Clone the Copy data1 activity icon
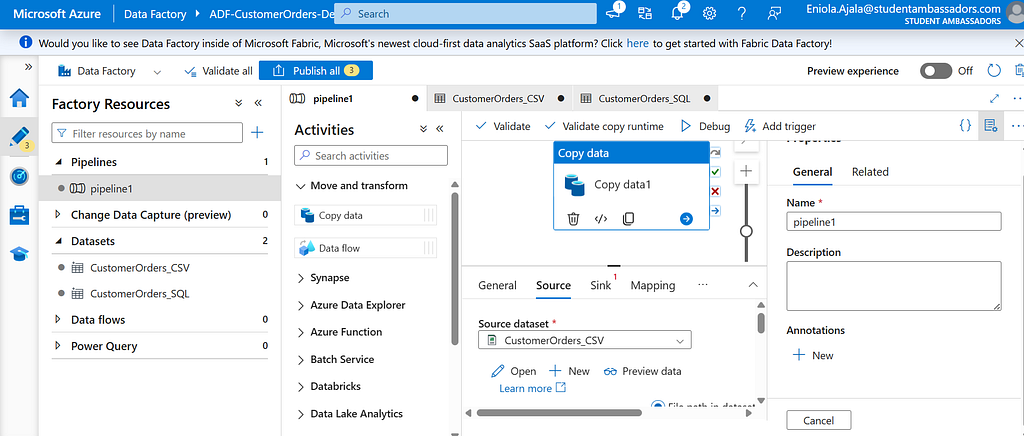The image size is (1024, 436). [x=628, y=219]
